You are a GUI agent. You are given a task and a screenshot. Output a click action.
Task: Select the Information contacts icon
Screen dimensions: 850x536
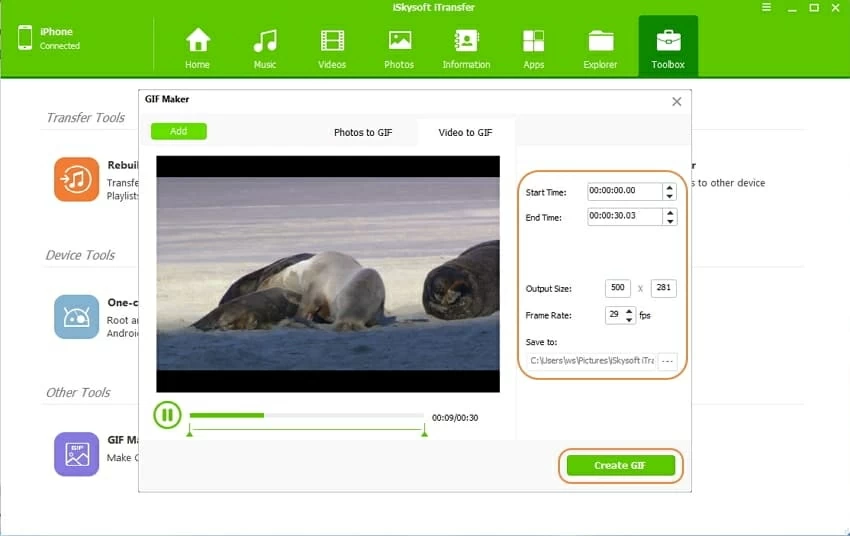pos(466,41)
